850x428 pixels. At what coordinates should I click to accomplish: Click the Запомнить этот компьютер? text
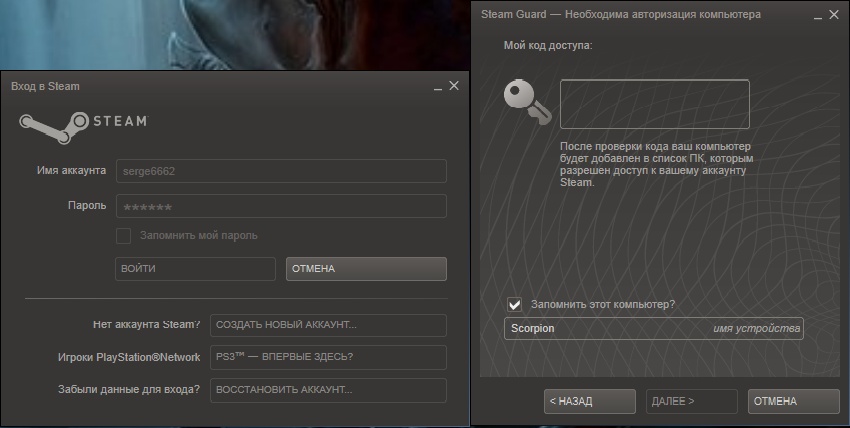pos(603,304)
